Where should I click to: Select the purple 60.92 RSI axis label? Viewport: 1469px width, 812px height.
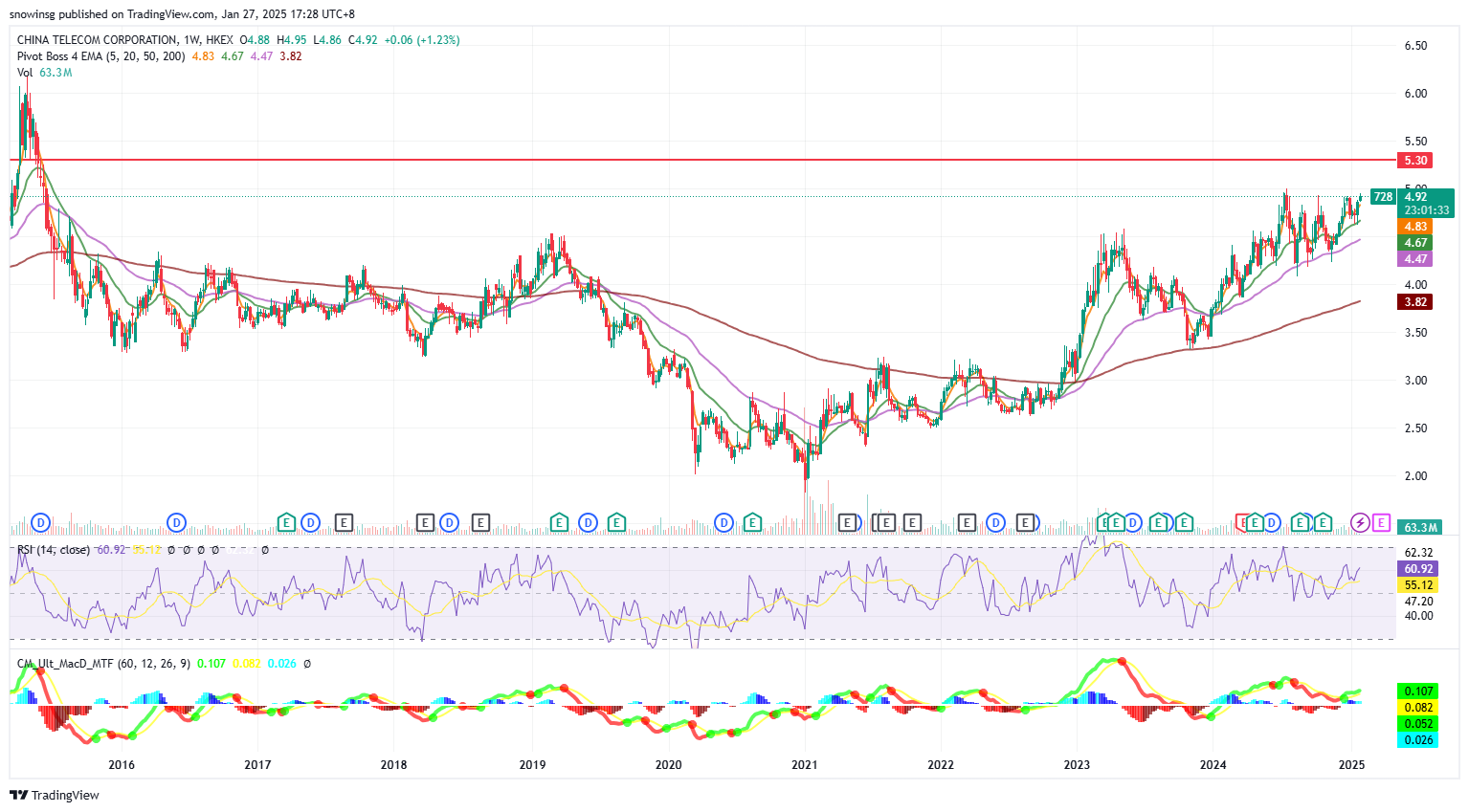coord(1418,569)
